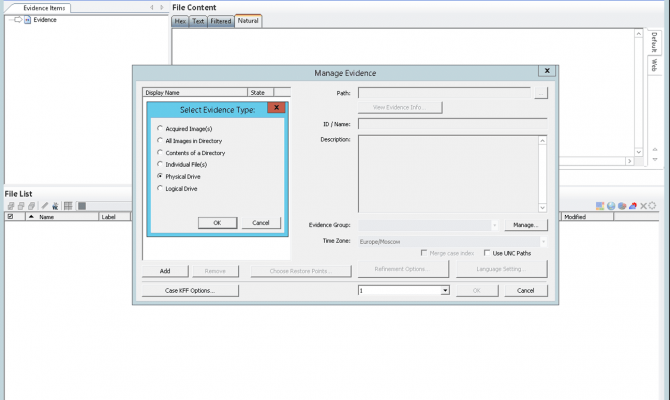
Task: Open the Evidence Group dropdown
Action: click(x=494, y=225)
